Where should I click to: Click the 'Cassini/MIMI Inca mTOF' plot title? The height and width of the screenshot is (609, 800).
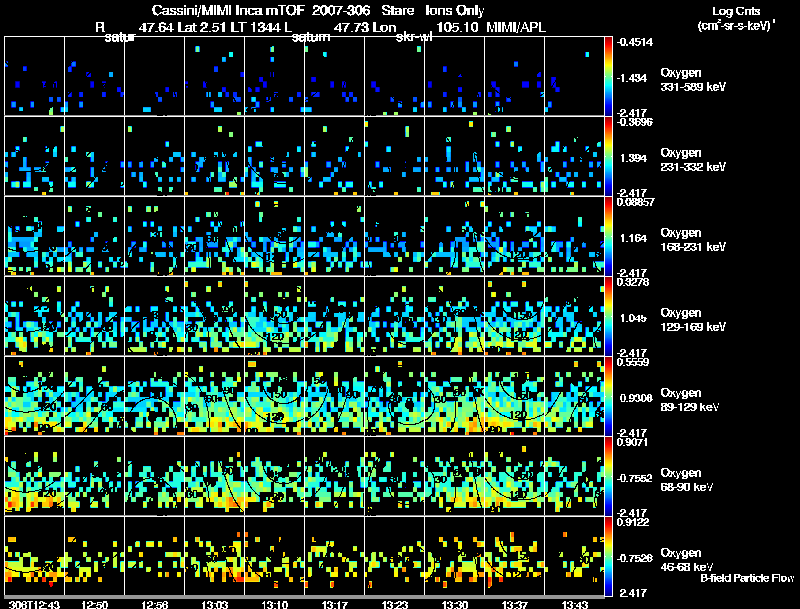coord(229,11)
